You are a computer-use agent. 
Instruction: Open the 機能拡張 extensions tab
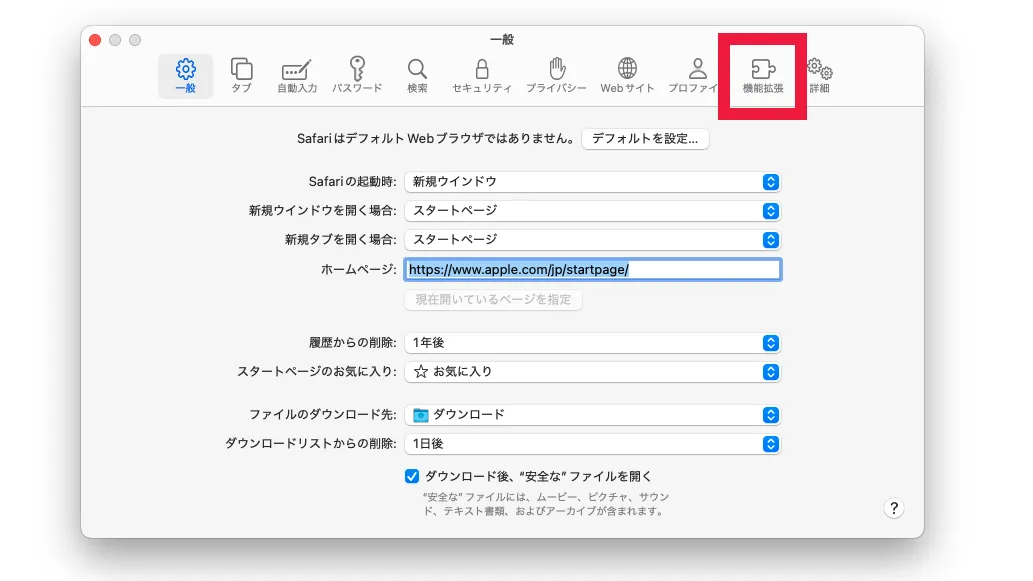(763, 76)
